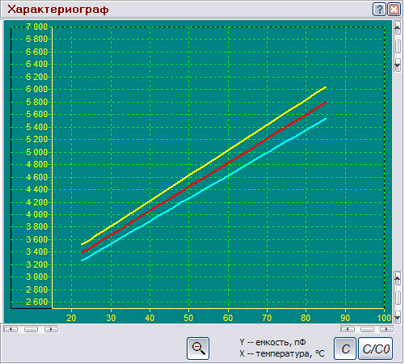404x364 pixels.
Task: Click up arrow of lower right vertical scrollbar
Action: click(x=397, y=278)
